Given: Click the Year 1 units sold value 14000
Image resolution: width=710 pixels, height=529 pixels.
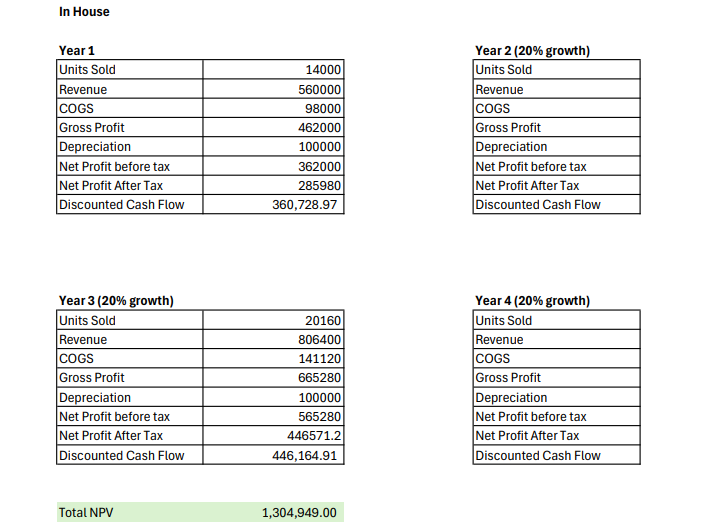Looking at the screenshot, I should point(322,70).
